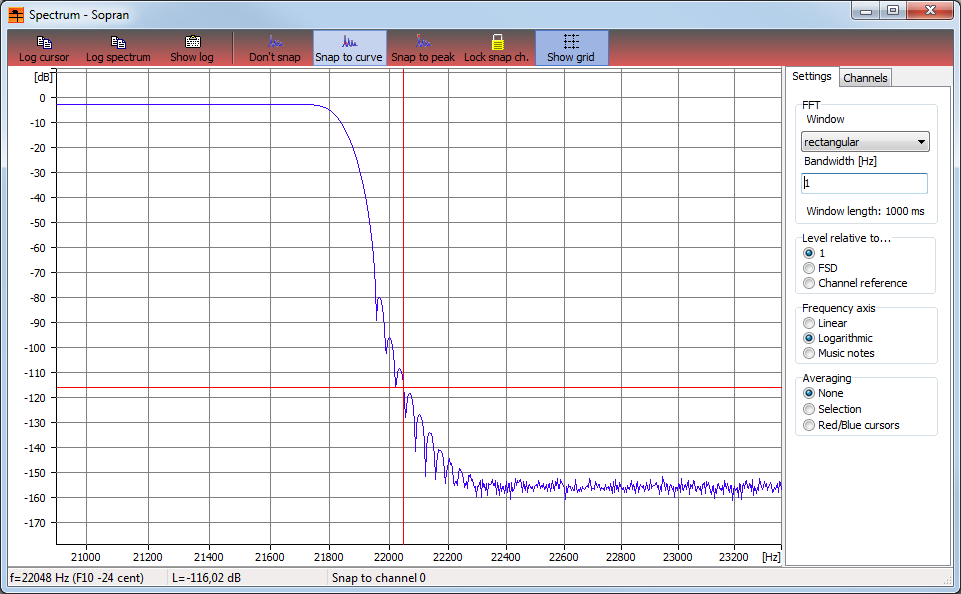
Task: Switch to the Settings tab
Action: point(811,76)
